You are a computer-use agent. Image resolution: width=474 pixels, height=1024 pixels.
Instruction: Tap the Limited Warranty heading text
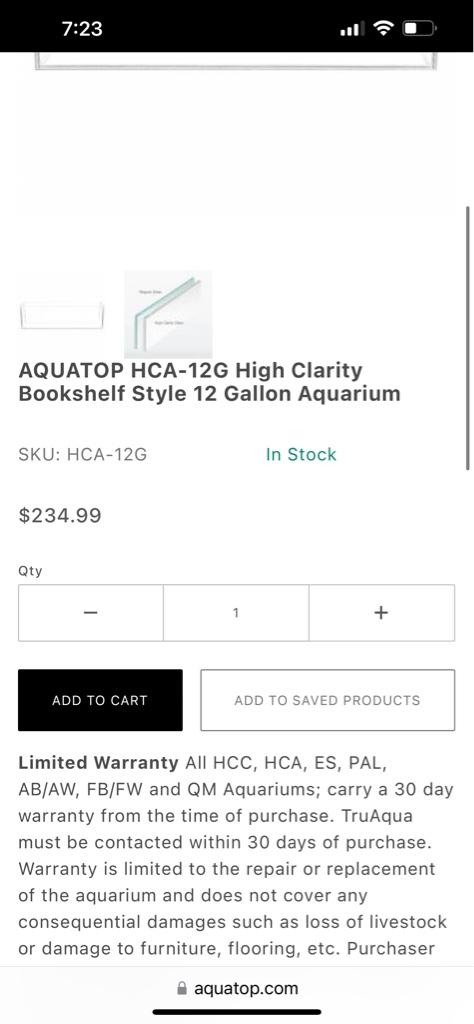98,763
